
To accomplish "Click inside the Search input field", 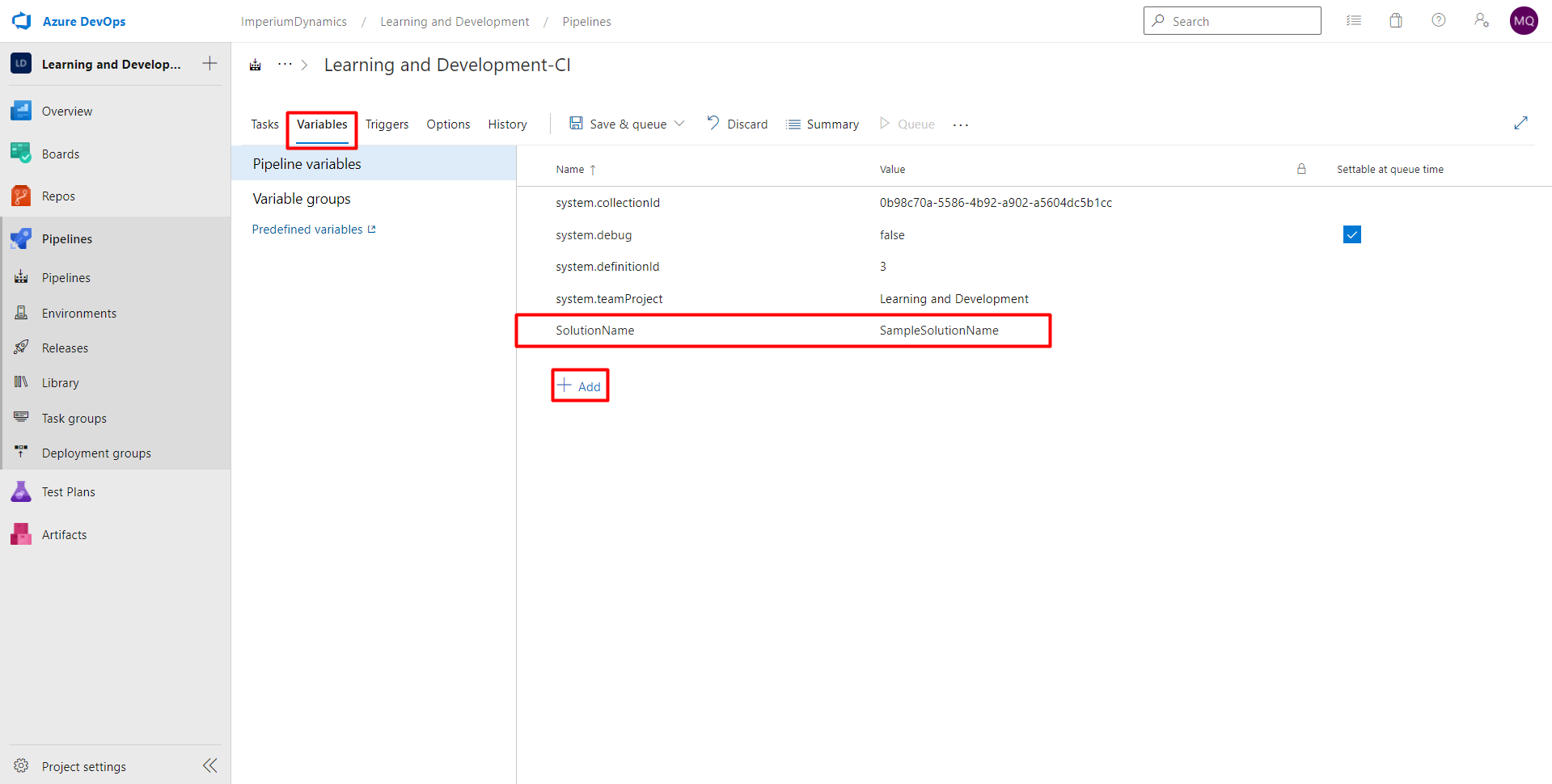I will (1232, 20).
